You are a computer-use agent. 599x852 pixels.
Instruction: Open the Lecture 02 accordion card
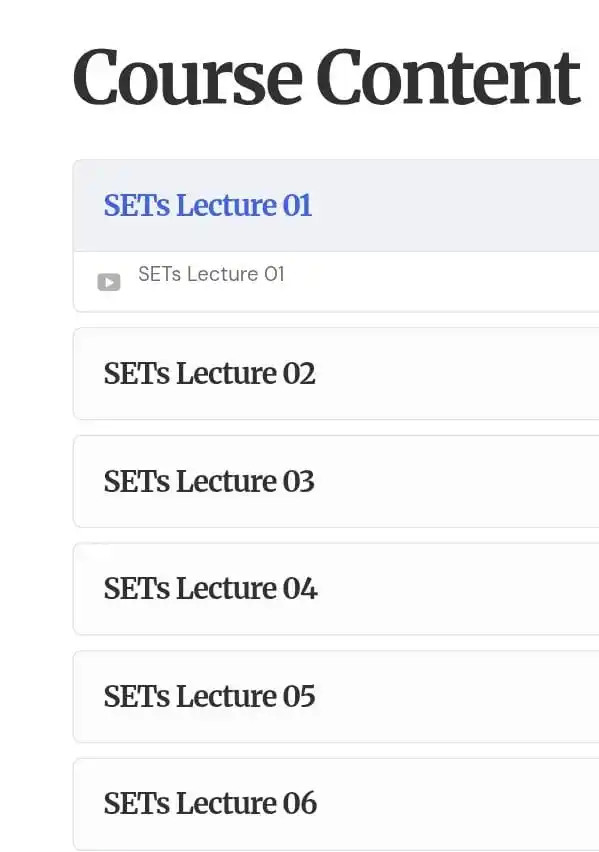pos(336,374)
